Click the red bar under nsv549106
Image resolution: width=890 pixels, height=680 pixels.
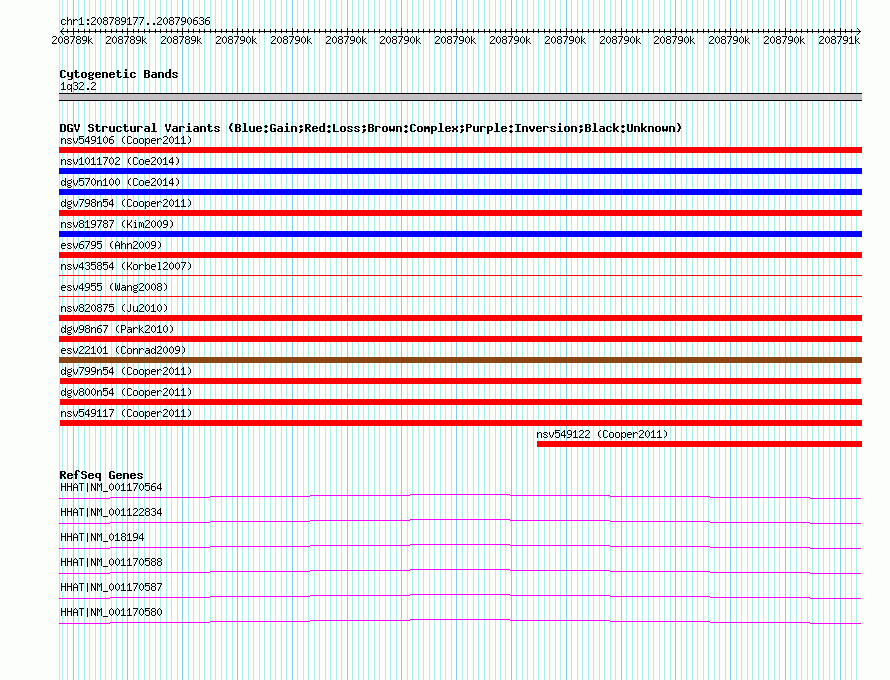pyautogui.click(x=460, y=150)
